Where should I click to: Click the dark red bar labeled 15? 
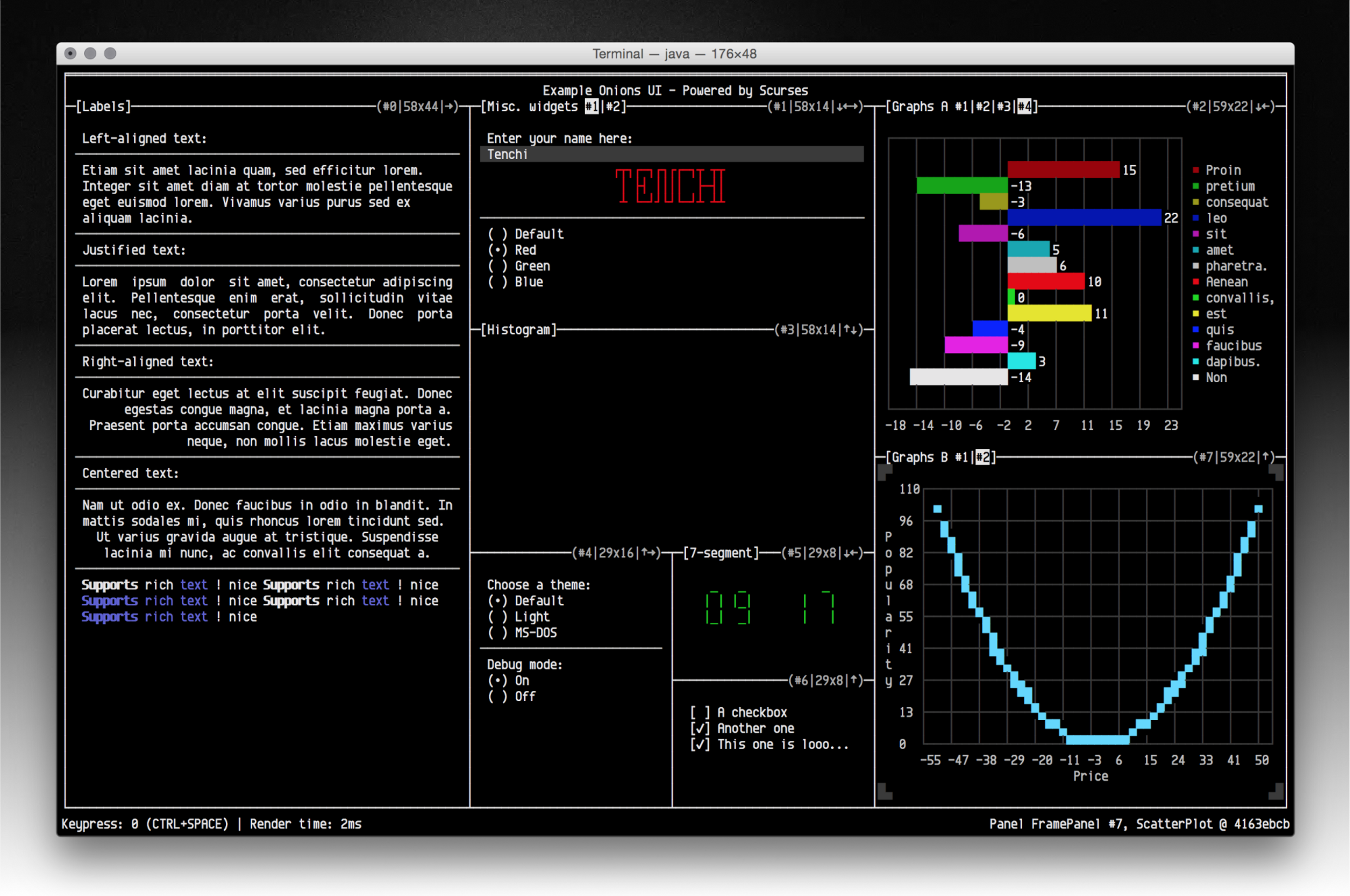pos(1063,170)
